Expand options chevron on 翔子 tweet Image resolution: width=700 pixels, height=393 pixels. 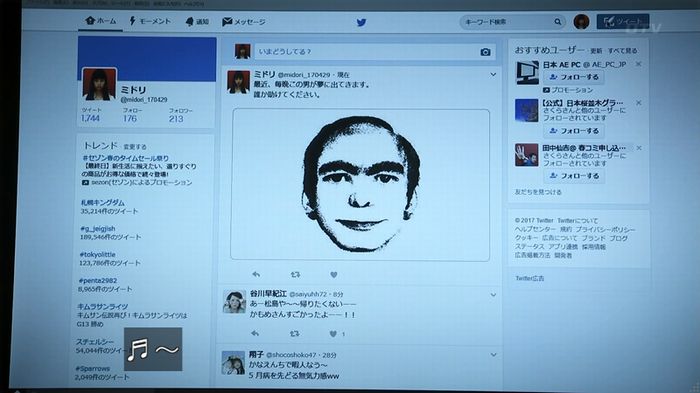[x=493, y=355]
